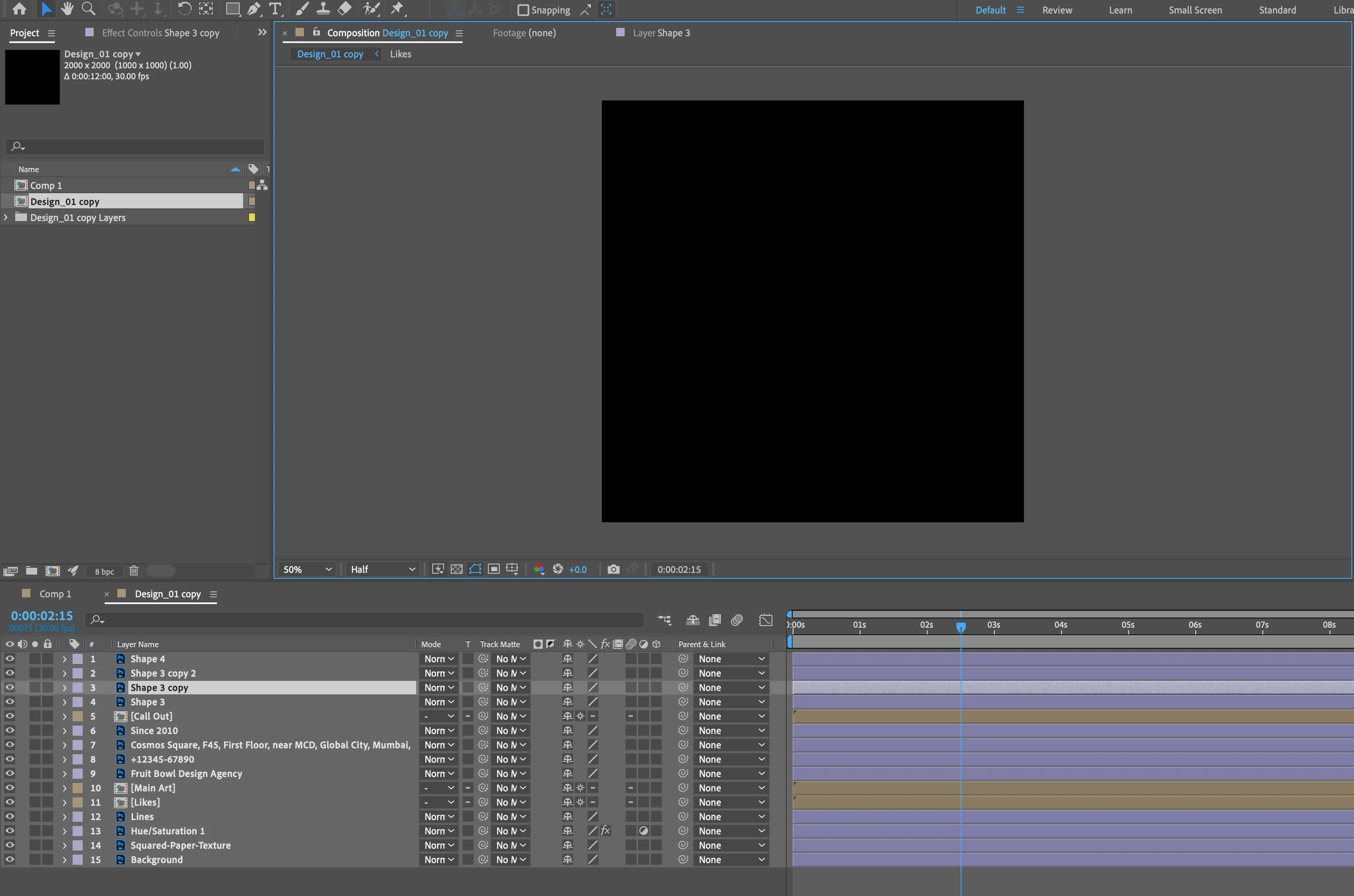The image size is (1354, 896).
Task: Click the Lines layer label color swatch
Action: click(x=78, y=816)
